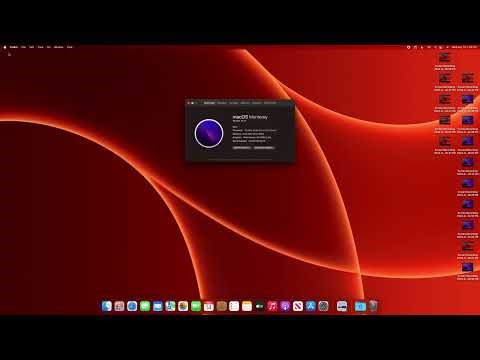Open System Preferences from the Dock
The width and height of the screenshot is (480, 360).
point(323,306)
